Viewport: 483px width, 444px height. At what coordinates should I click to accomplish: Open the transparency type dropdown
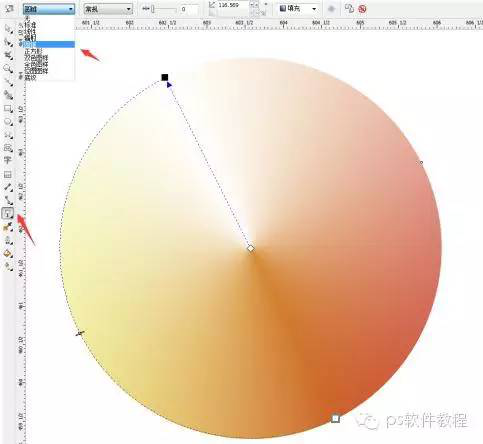[49, 9]
